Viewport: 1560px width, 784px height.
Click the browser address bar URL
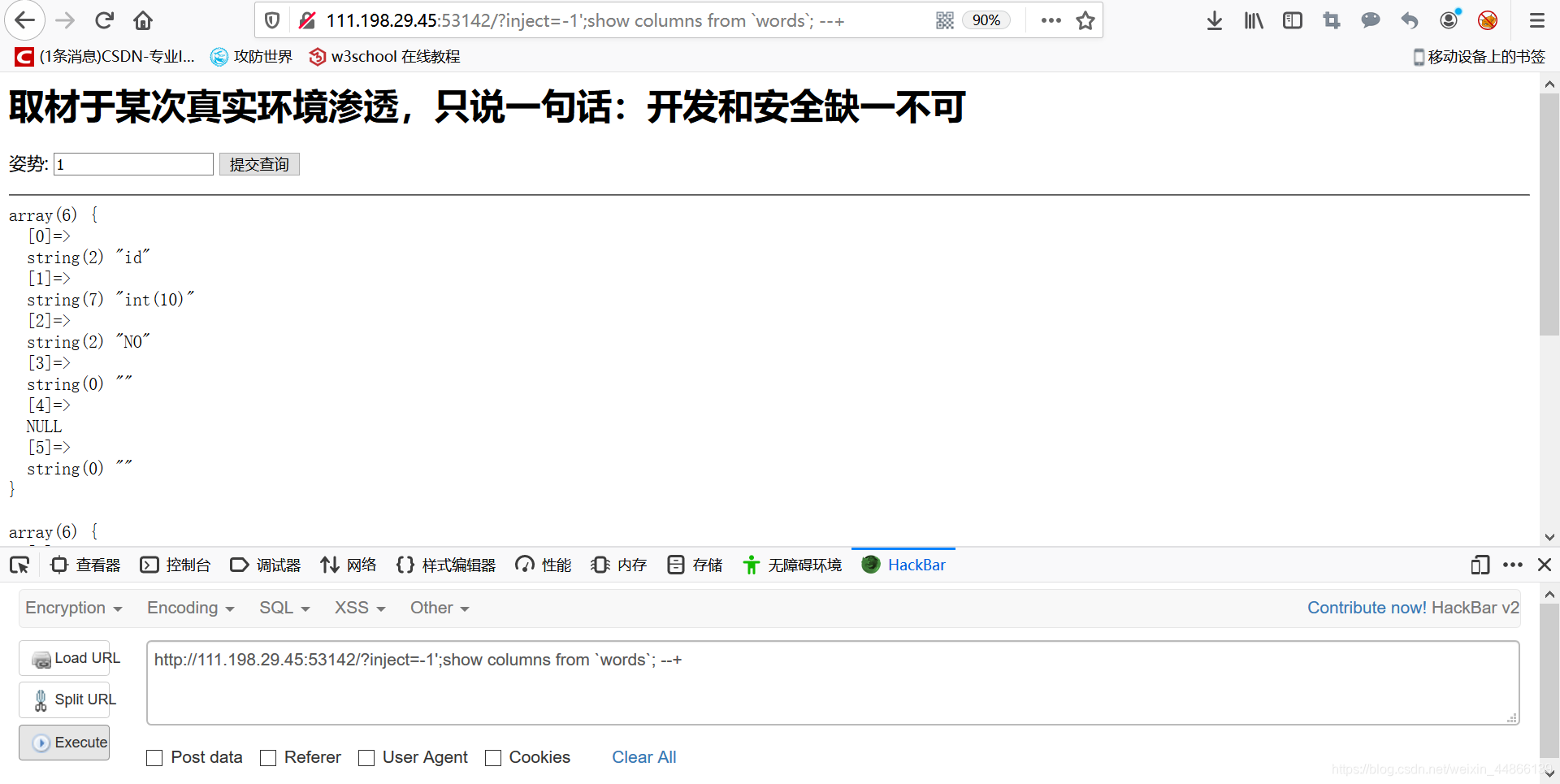[585, 21]
